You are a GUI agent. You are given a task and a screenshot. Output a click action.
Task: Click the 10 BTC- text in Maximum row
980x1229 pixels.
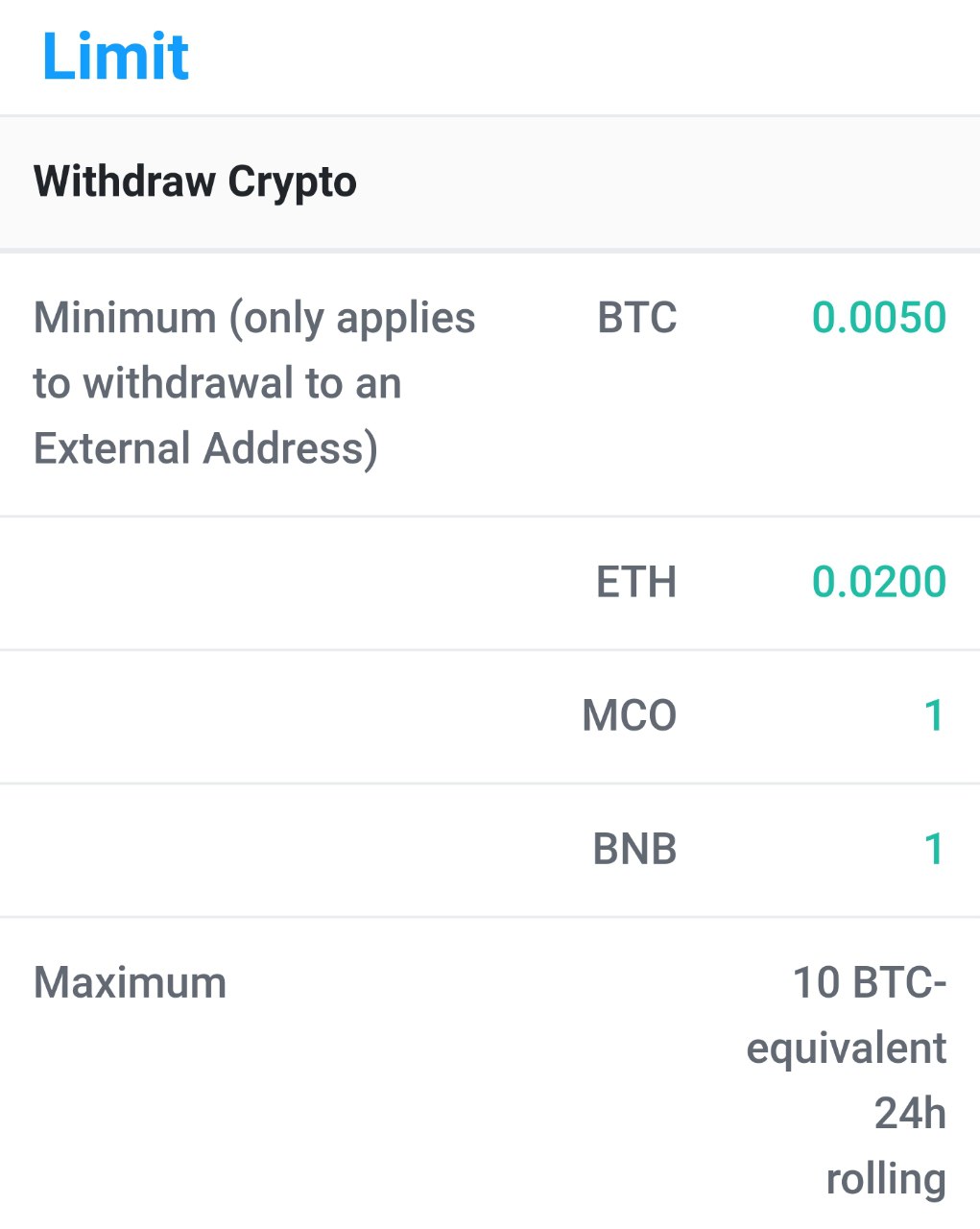(x=869, y=982)
